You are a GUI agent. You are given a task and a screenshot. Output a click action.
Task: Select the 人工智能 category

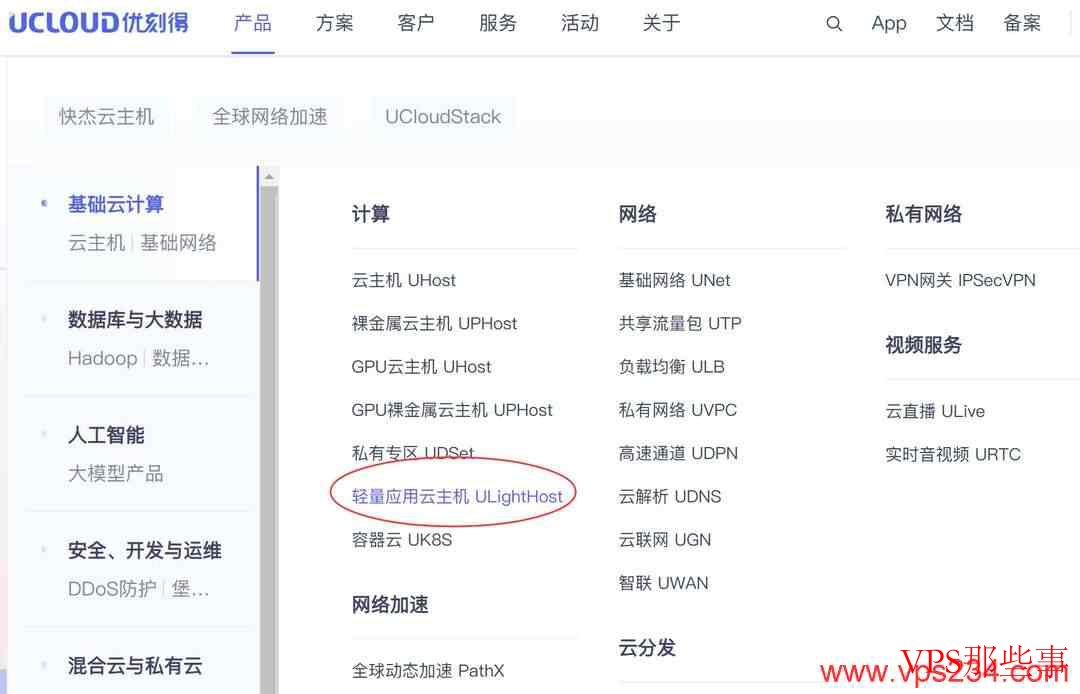pyautogui.click(x=106, y=435)
